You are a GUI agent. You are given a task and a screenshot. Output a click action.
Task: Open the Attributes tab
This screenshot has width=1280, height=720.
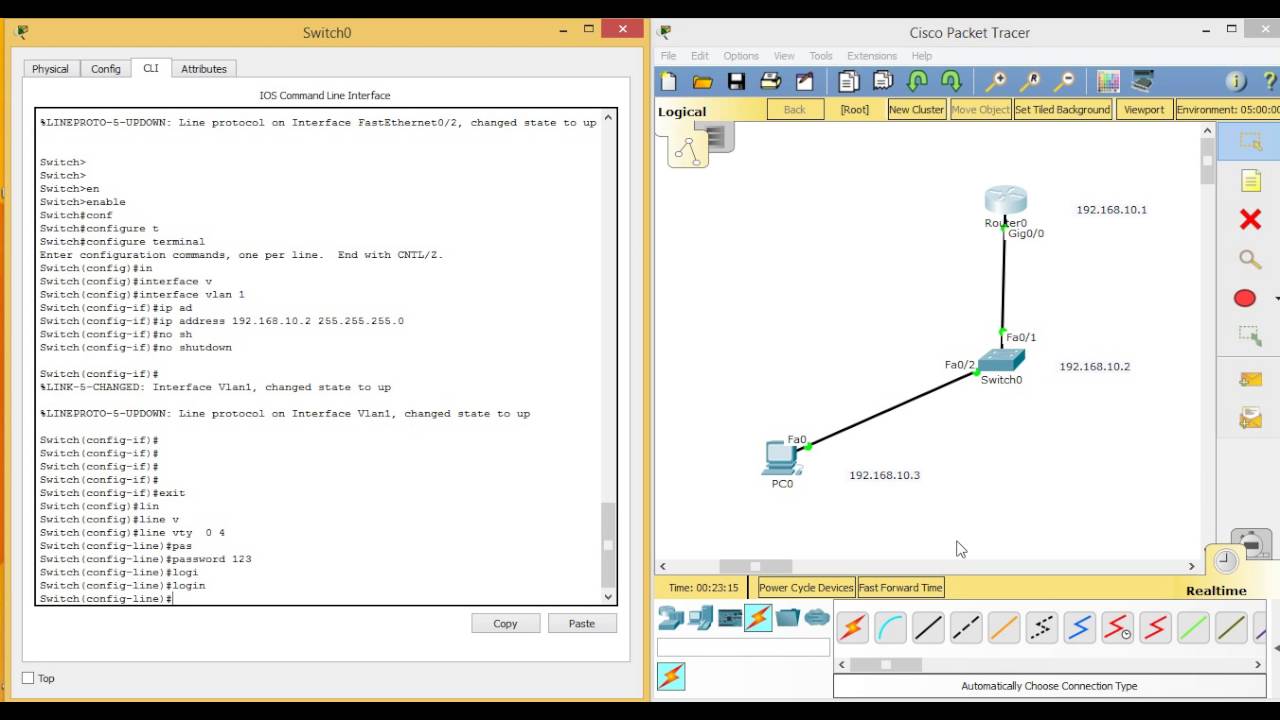[204, 69]
